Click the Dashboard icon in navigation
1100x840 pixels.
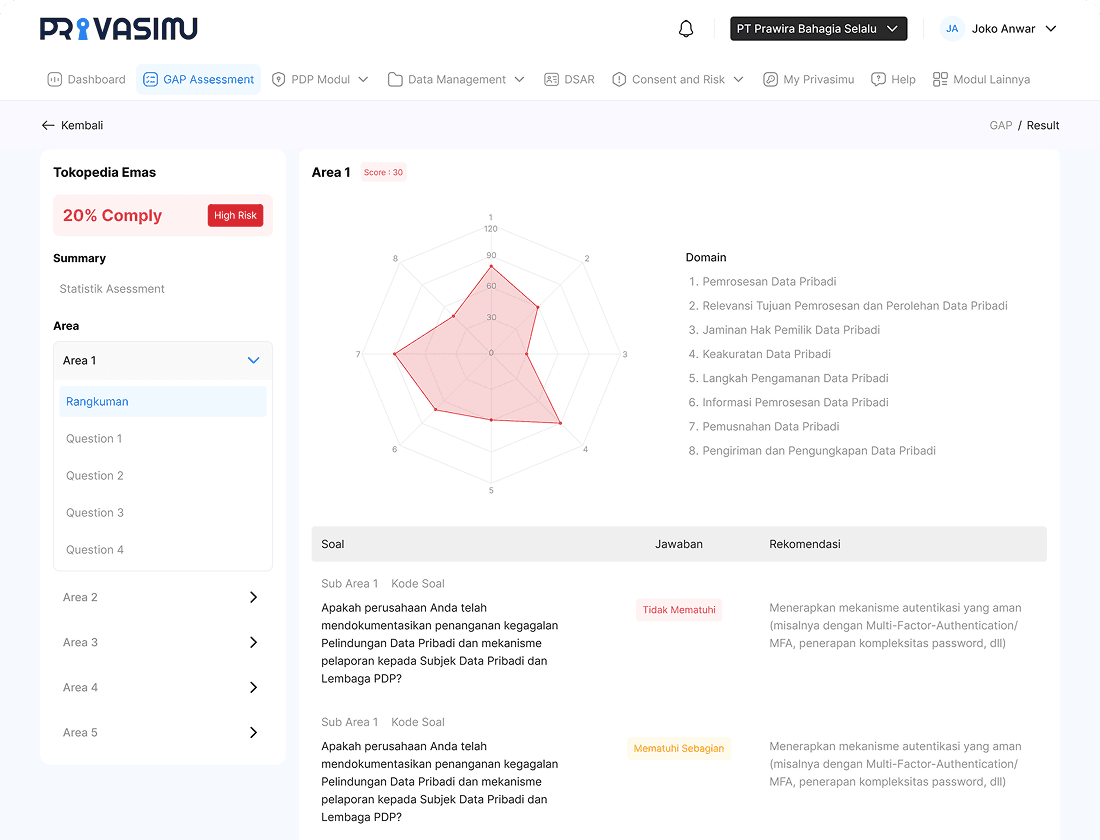(x=55, y=80)
